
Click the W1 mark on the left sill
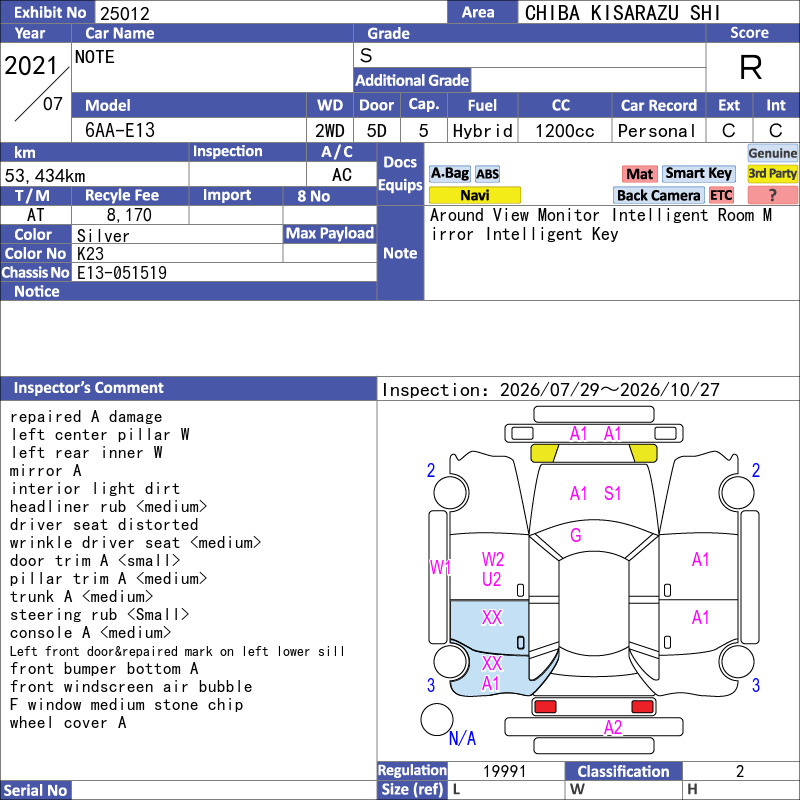(440, 567)
